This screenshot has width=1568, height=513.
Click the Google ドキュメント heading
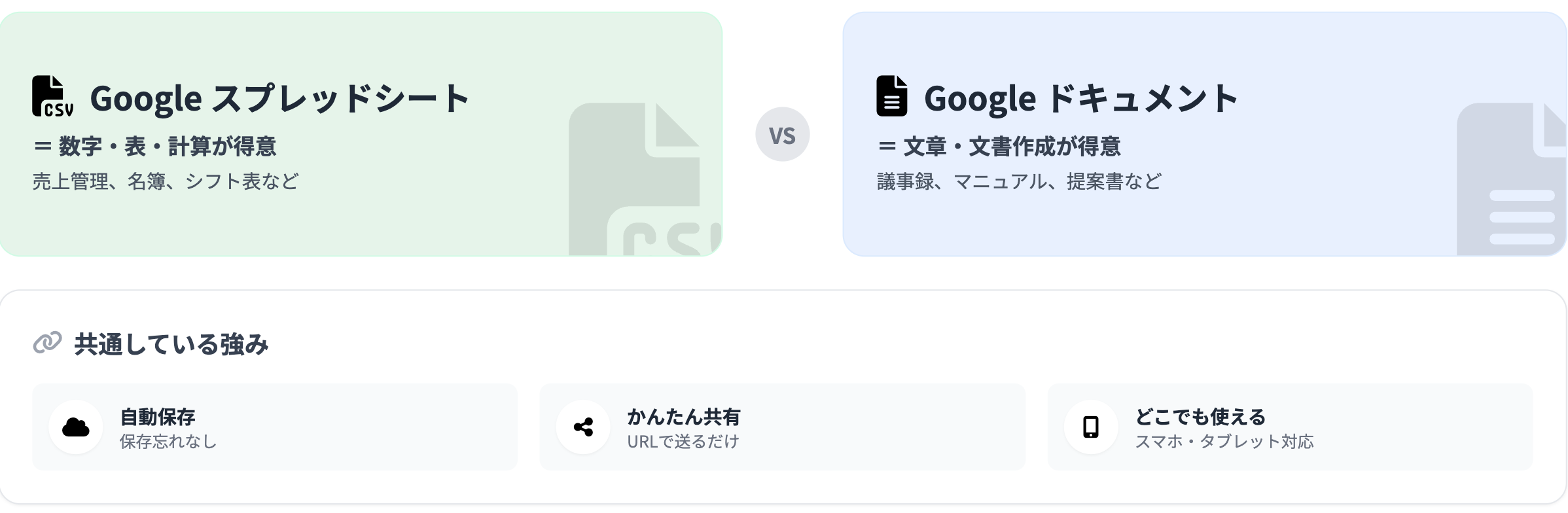[x=1080, y=99]
